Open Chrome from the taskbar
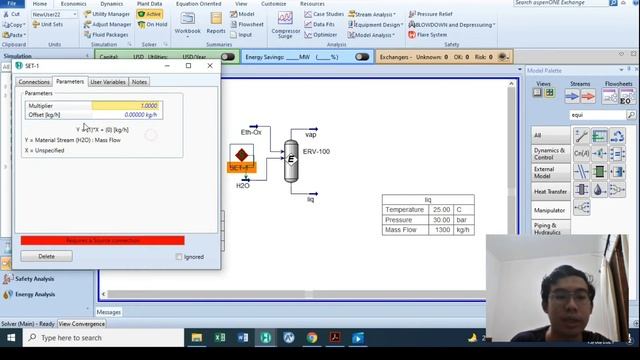Viewport: 640px width, 360px height. [312, 338]
